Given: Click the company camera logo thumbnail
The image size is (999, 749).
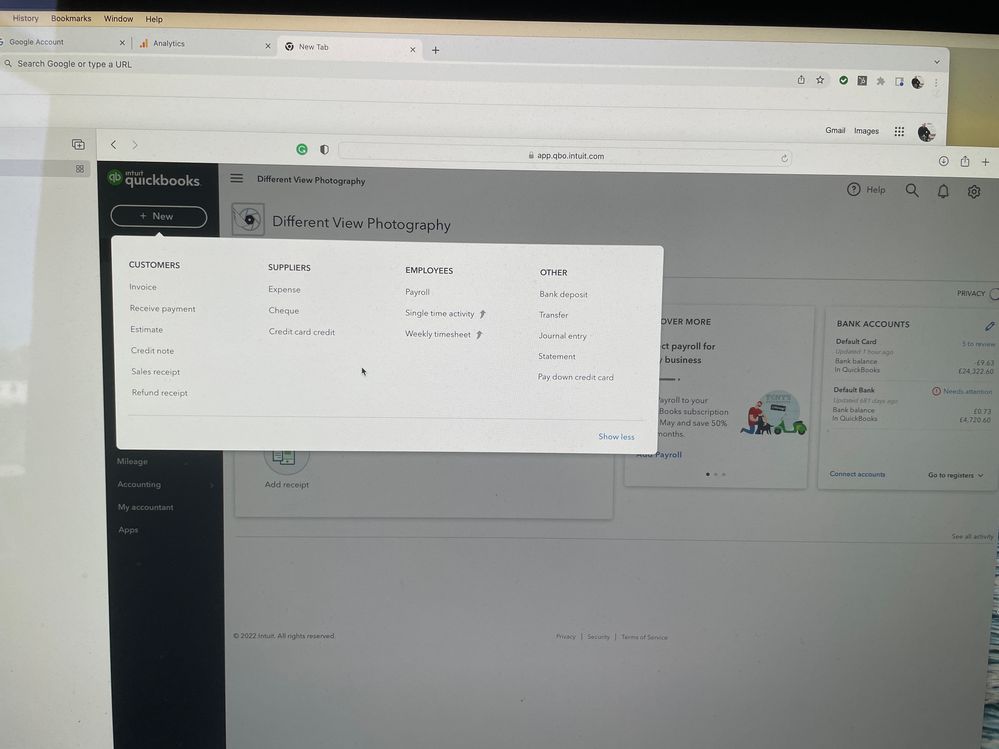Looking at the screenshot, I should coord(248,220).
